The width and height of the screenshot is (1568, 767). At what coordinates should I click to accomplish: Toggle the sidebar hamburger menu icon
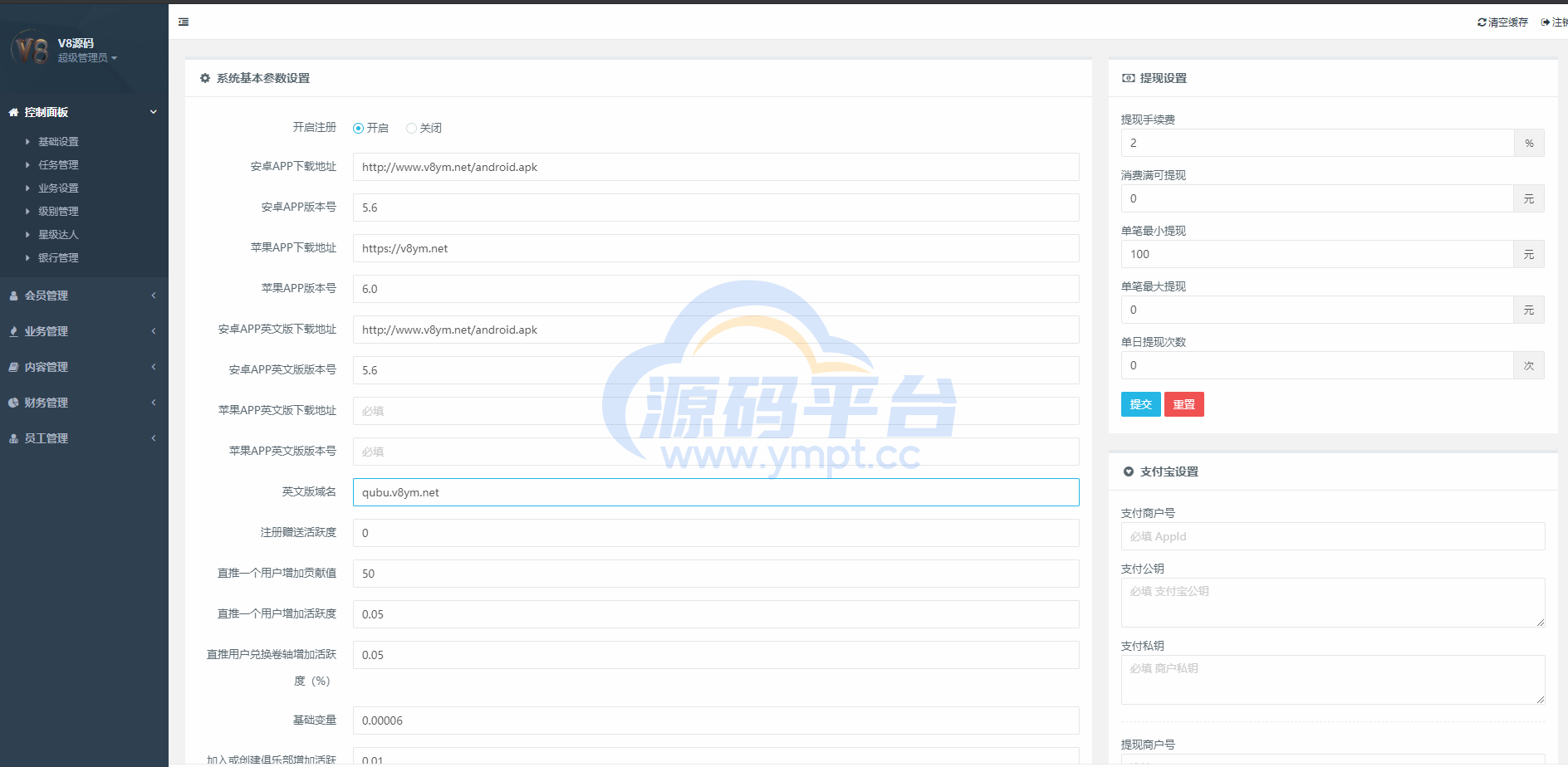pyautogui.click(x=184, y=22)
